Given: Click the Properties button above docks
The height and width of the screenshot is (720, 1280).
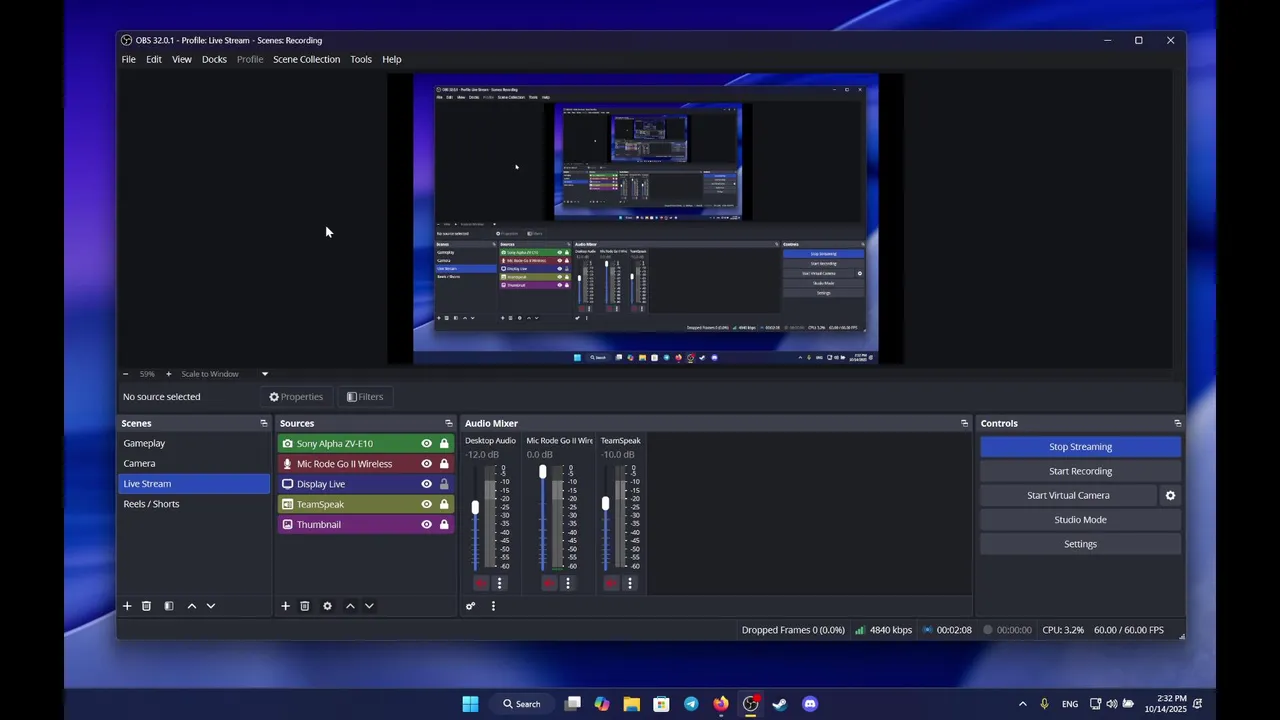Looking at the screenshot, I should [x=296, y=397].
